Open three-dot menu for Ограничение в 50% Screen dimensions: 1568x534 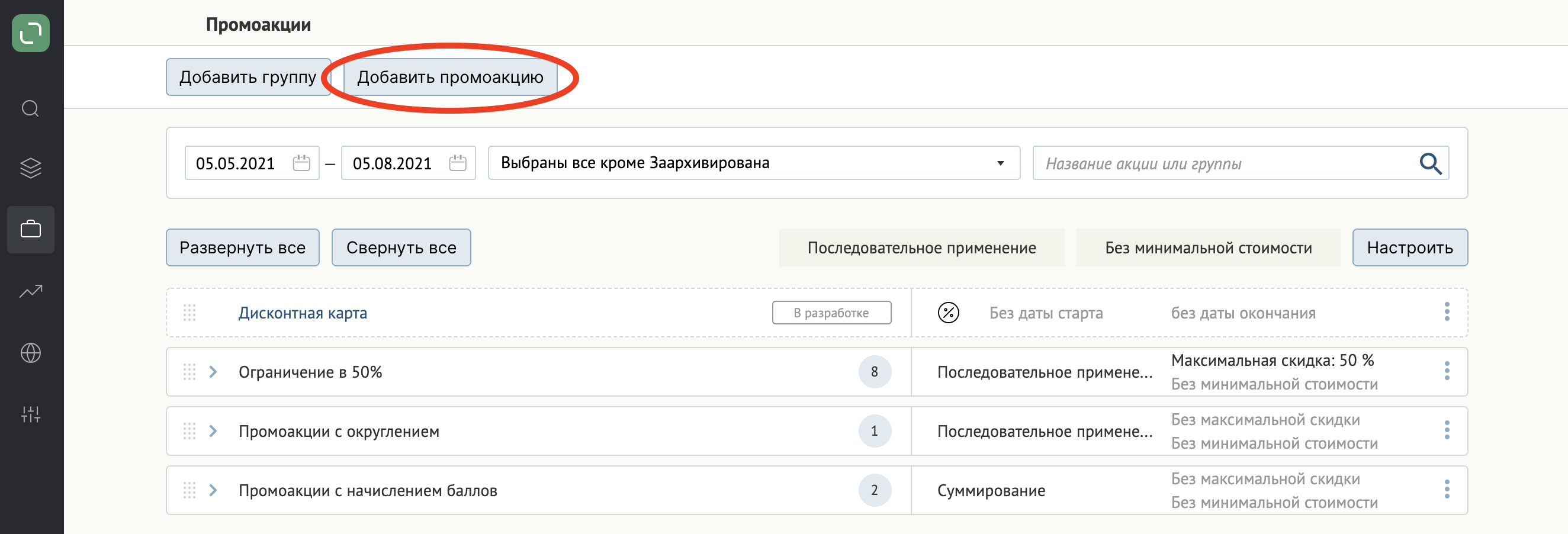[x=1447, y=371]
